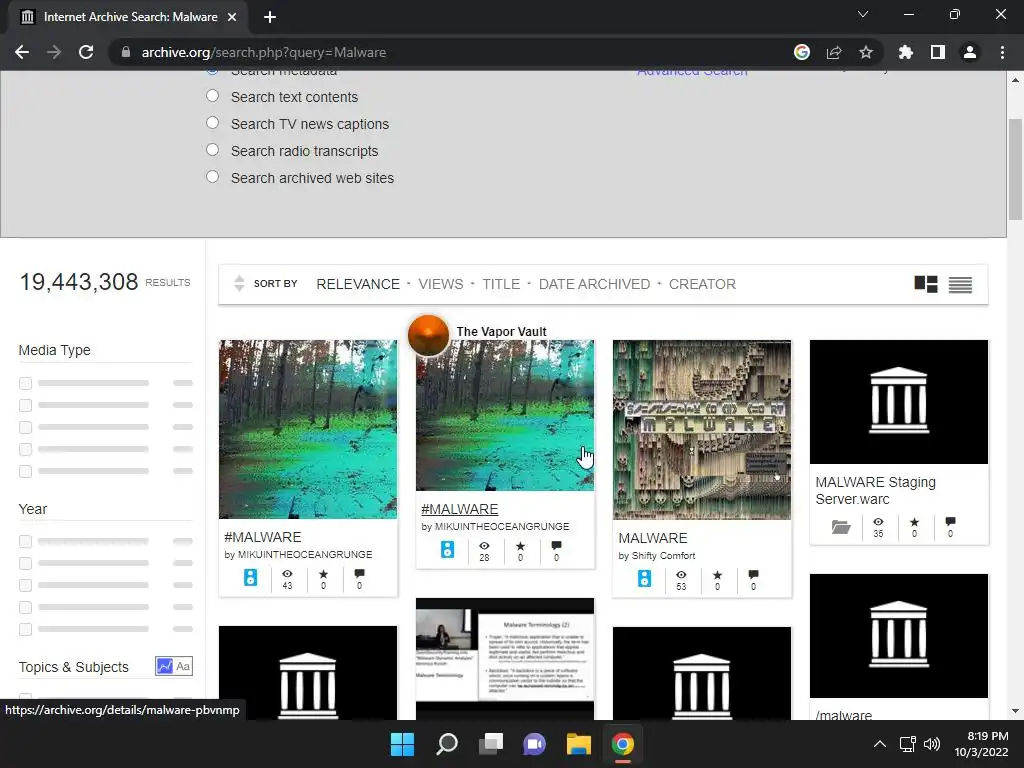Open the tab search dropdown chevron
The image size is (1024, 768).
coord(863,14)
